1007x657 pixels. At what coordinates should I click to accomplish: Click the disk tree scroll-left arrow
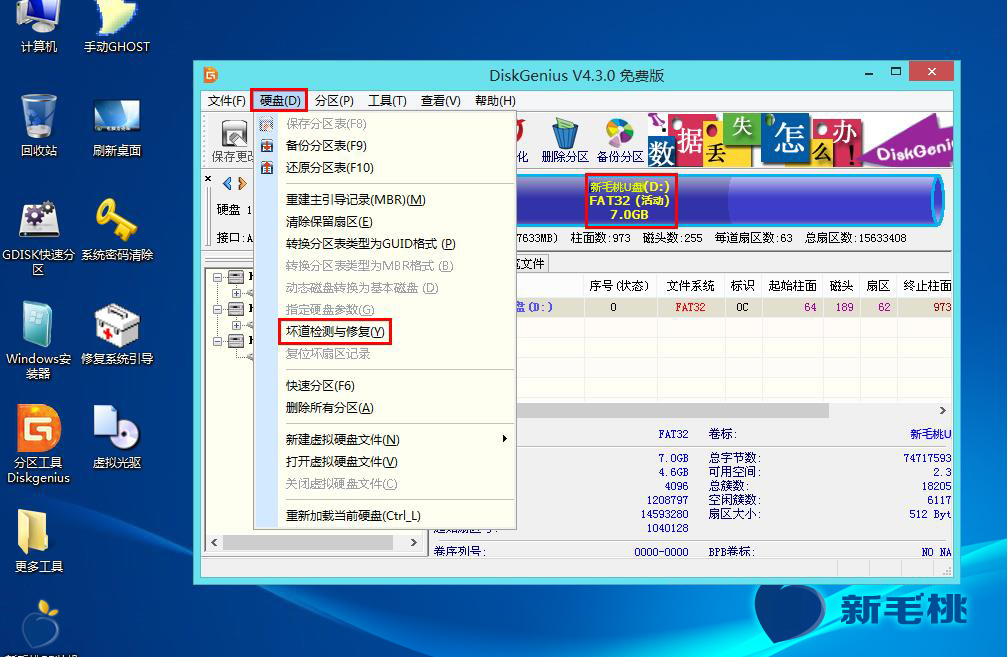(x=215, y=543)
